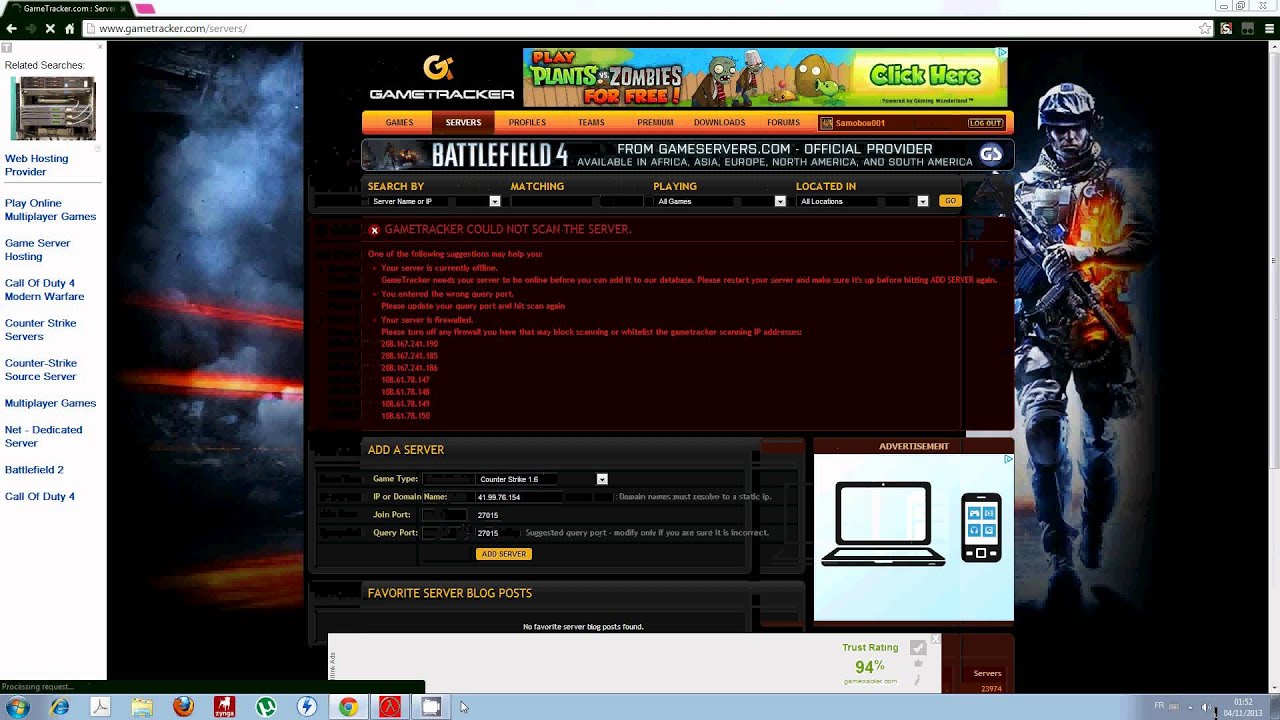
Task: Open Windows Explorer folder in taskbar
Action: tap(142, 707)
